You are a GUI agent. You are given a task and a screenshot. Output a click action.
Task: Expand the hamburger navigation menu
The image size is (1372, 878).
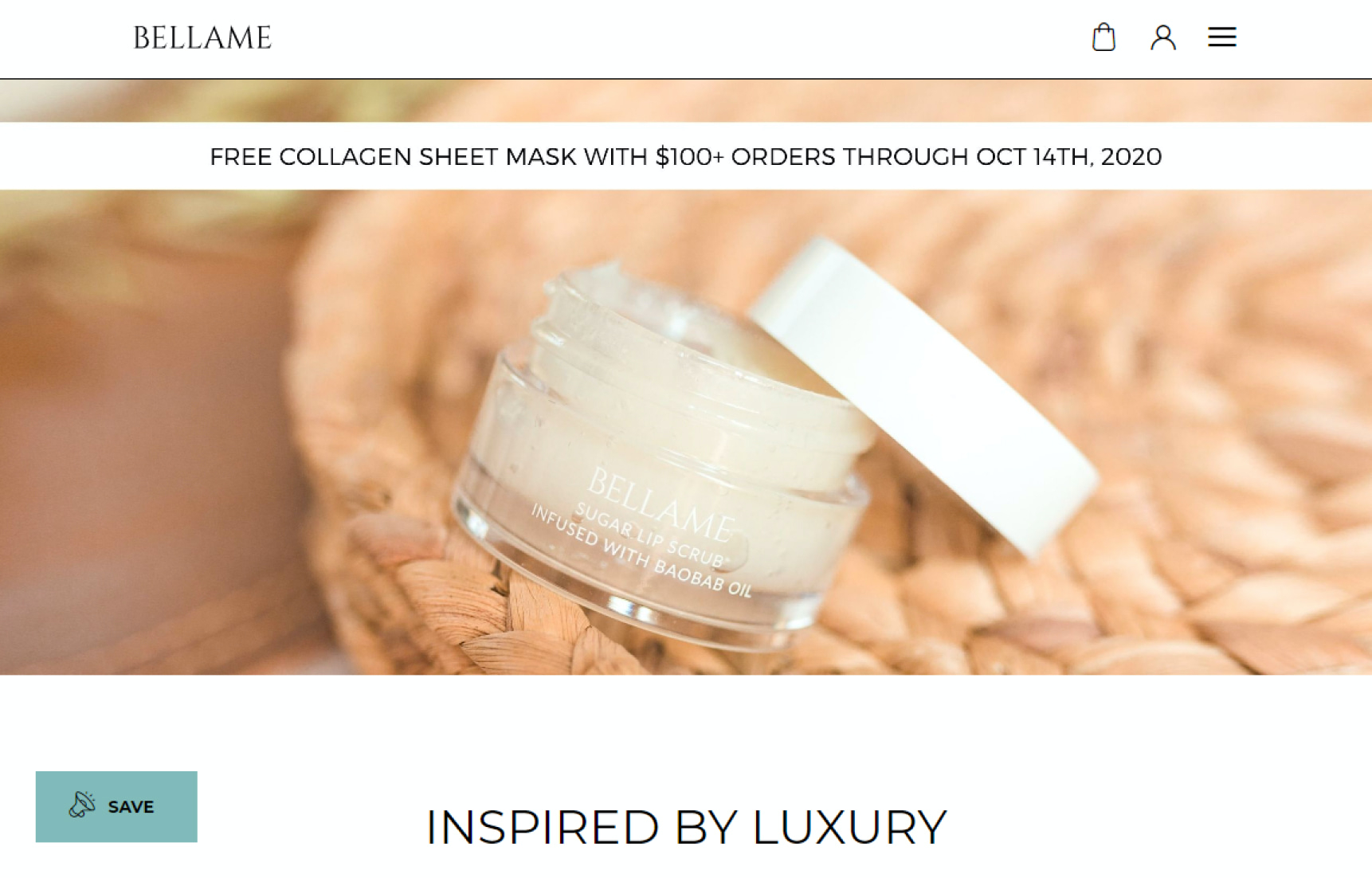(x=1221, y=37)
